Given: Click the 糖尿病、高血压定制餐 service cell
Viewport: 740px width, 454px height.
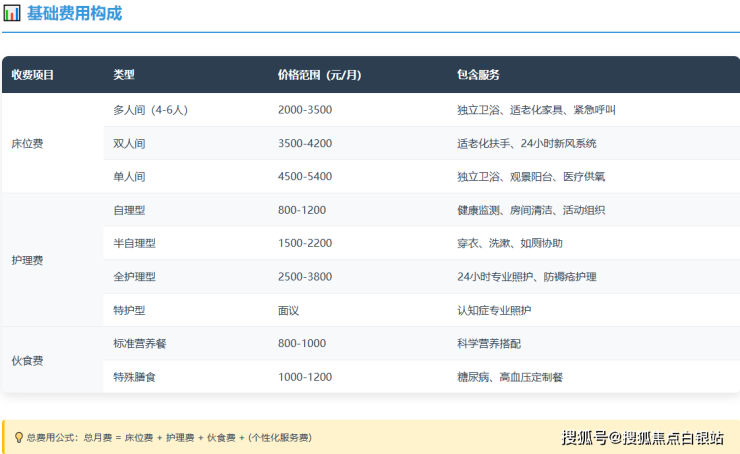Looking at the screenshot, I should (x=510, y=377).
